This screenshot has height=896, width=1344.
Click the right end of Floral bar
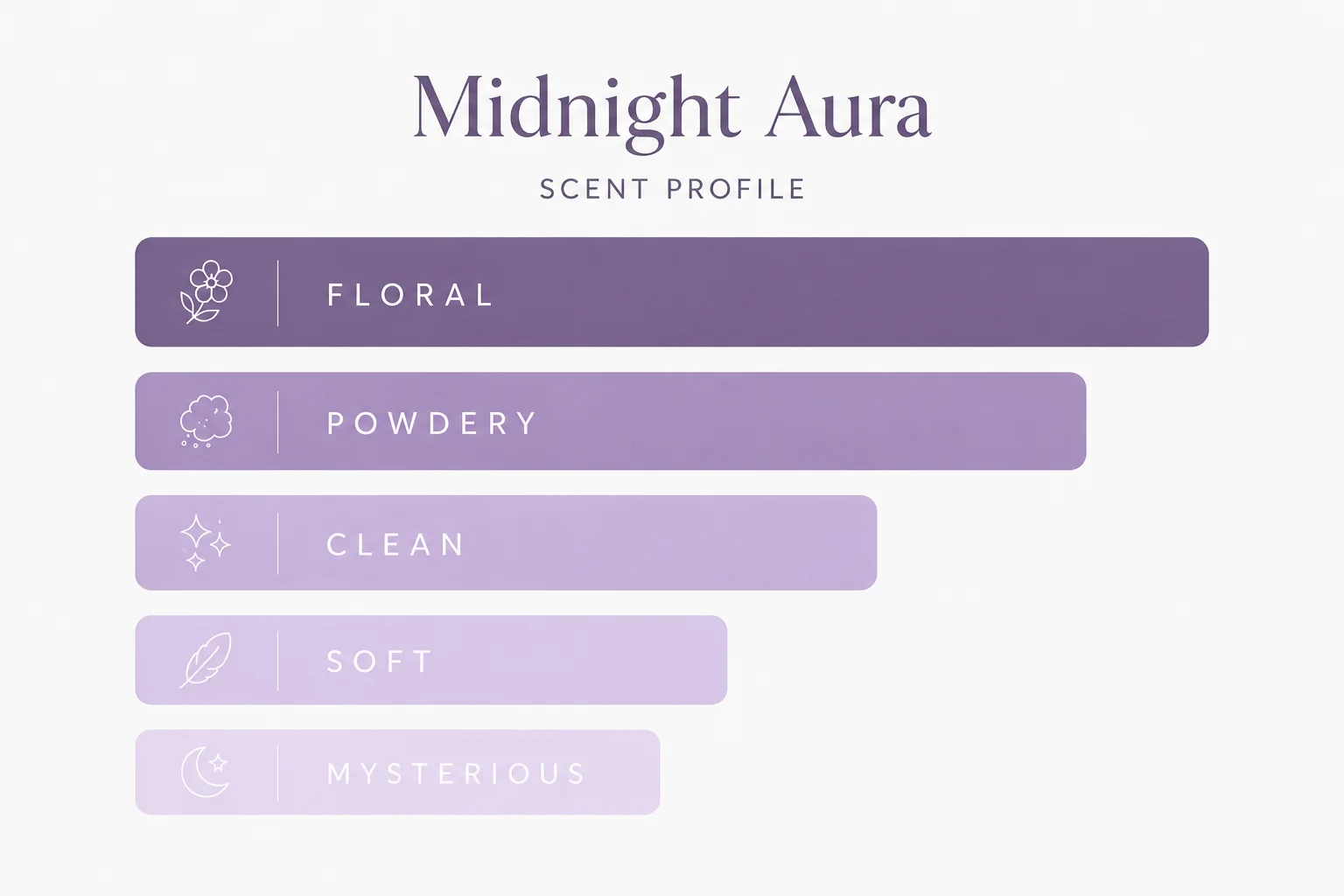click(x=1195, y=292)
